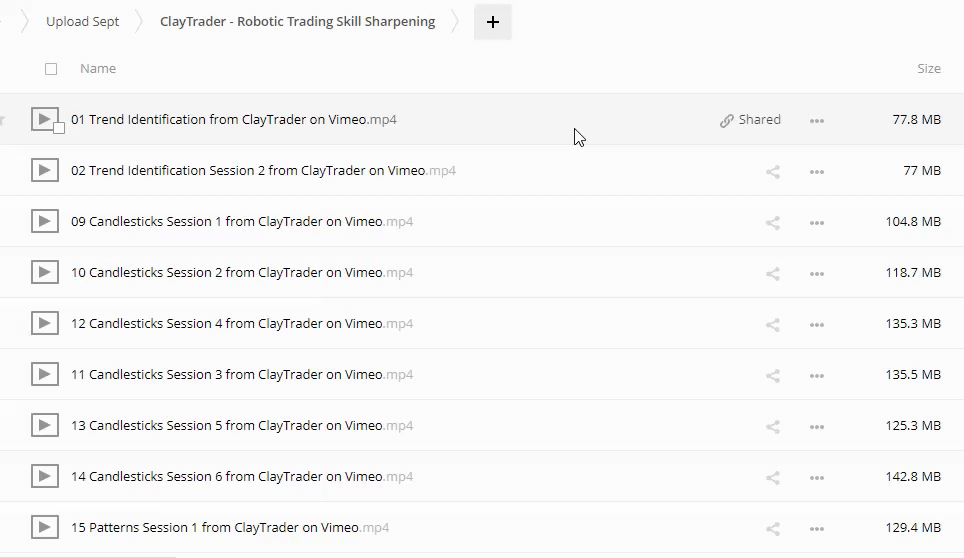Viewport: 964px width, 558px height.
Task: Click share icon for 10 Candlesticks Session 2
Action: (772, 273)
